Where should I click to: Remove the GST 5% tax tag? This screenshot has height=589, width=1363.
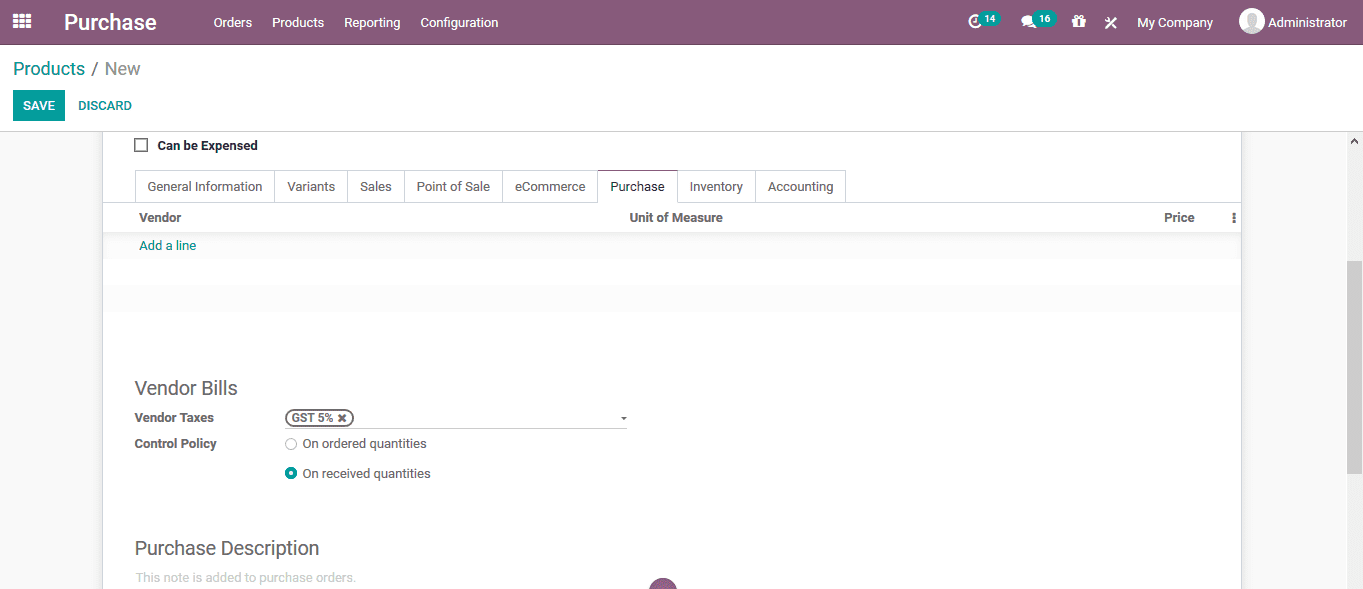coord(342,417)
